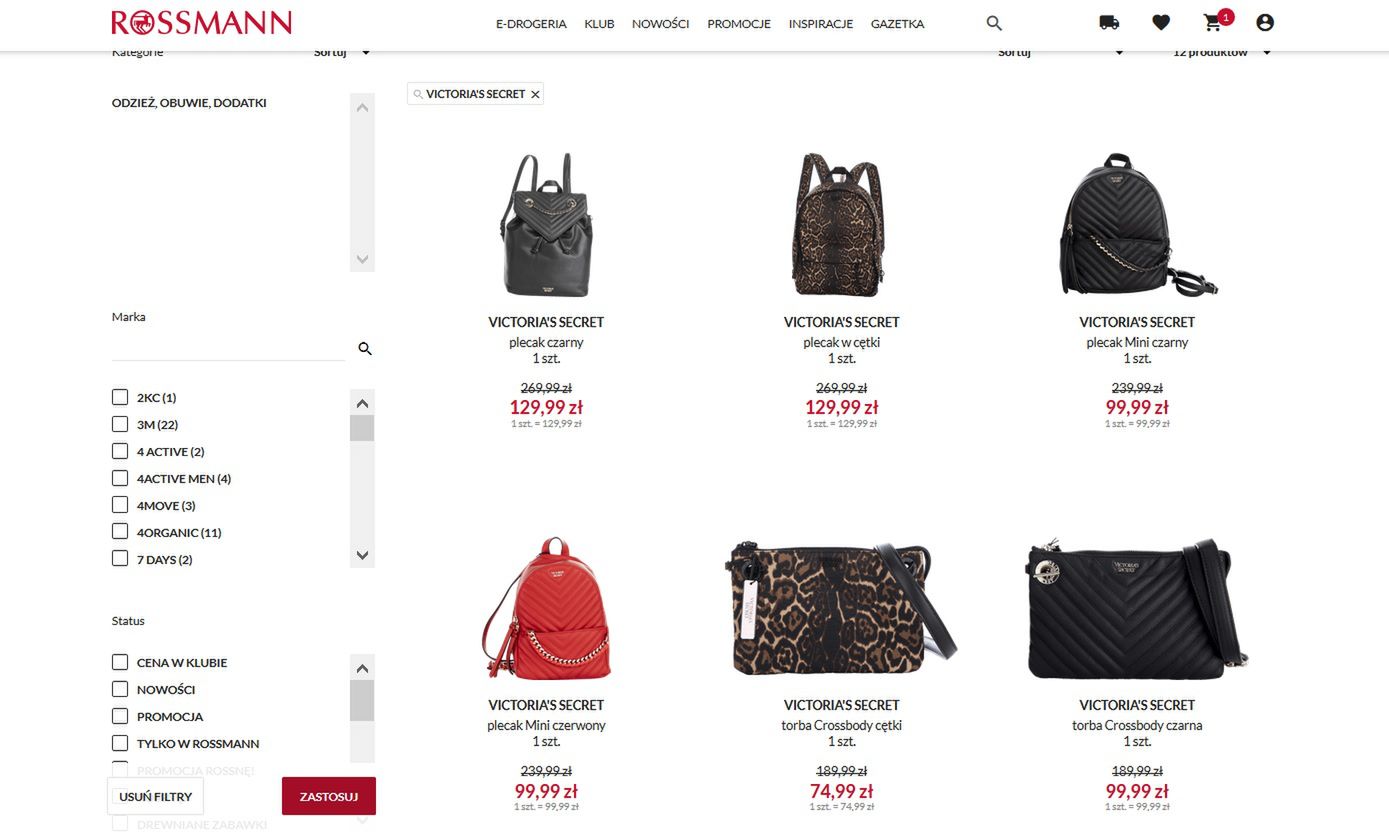Check the 3M brand checkbox
The width and height of the screenshot is (1389, 839).
(120, 424)
